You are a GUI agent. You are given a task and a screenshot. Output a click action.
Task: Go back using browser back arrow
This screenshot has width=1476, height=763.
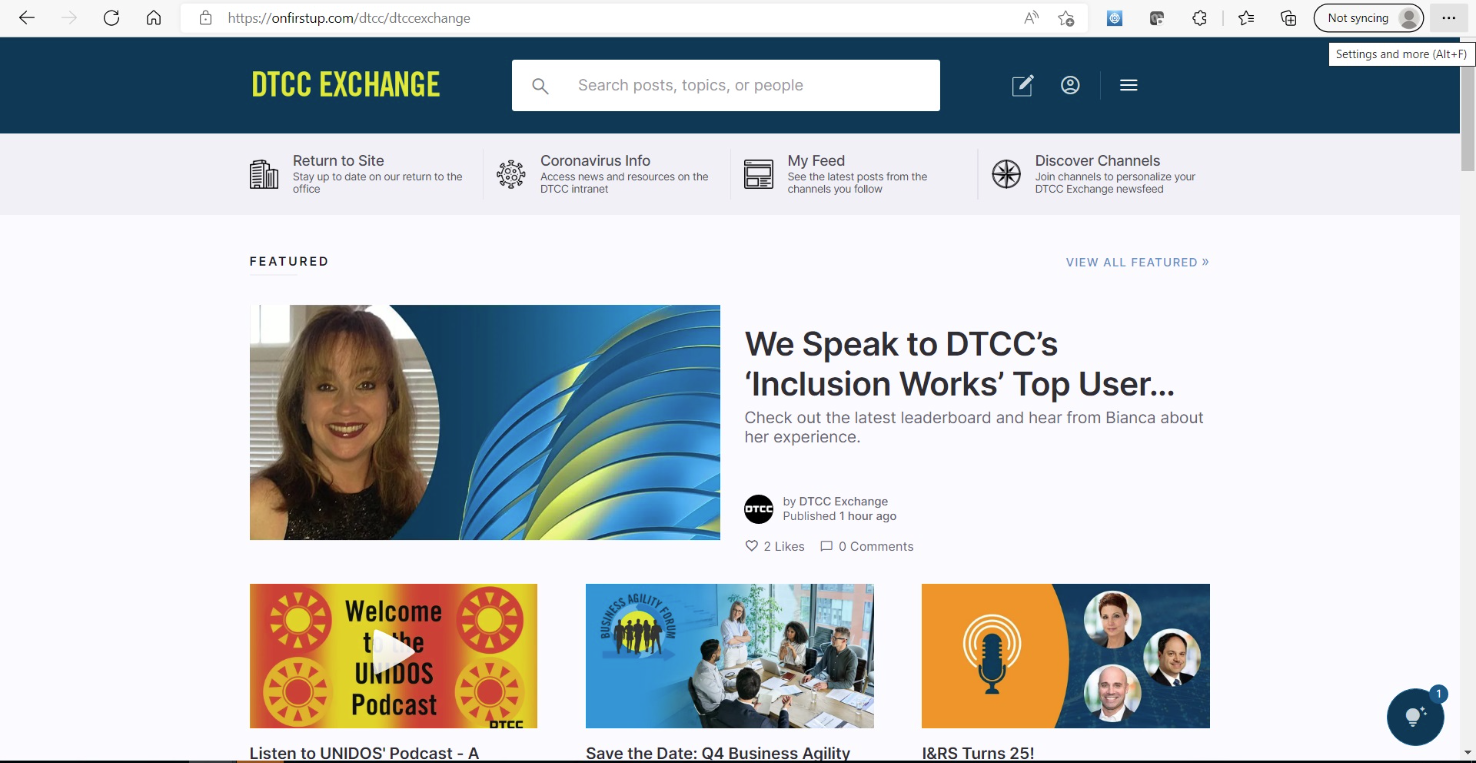click(x=27, y=18)
